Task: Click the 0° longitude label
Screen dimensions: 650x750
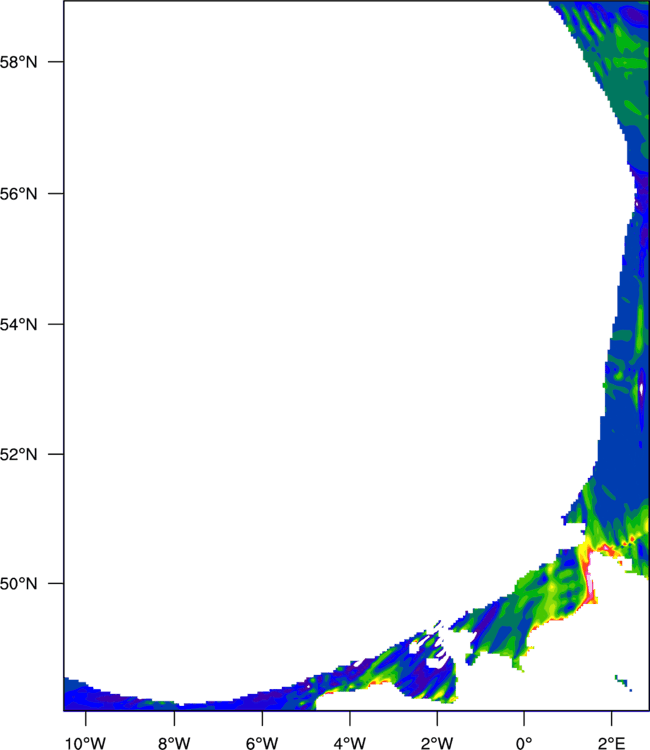Action: coord(524,743)
